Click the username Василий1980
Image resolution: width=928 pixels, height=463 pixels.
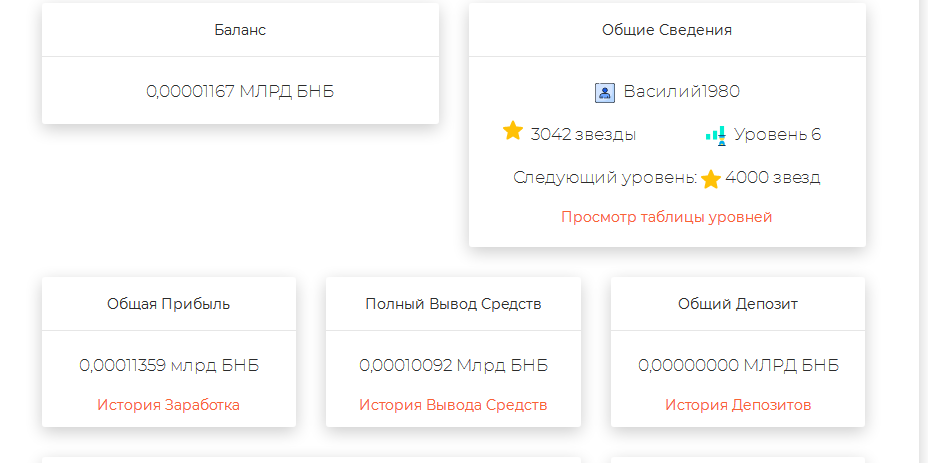(682, 92)
